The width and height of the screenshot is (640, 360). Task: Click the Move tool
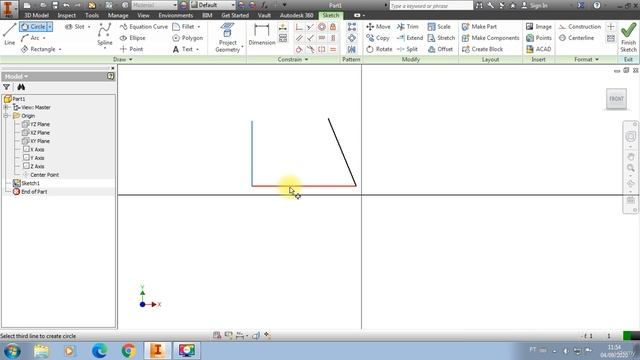[378, 27]
